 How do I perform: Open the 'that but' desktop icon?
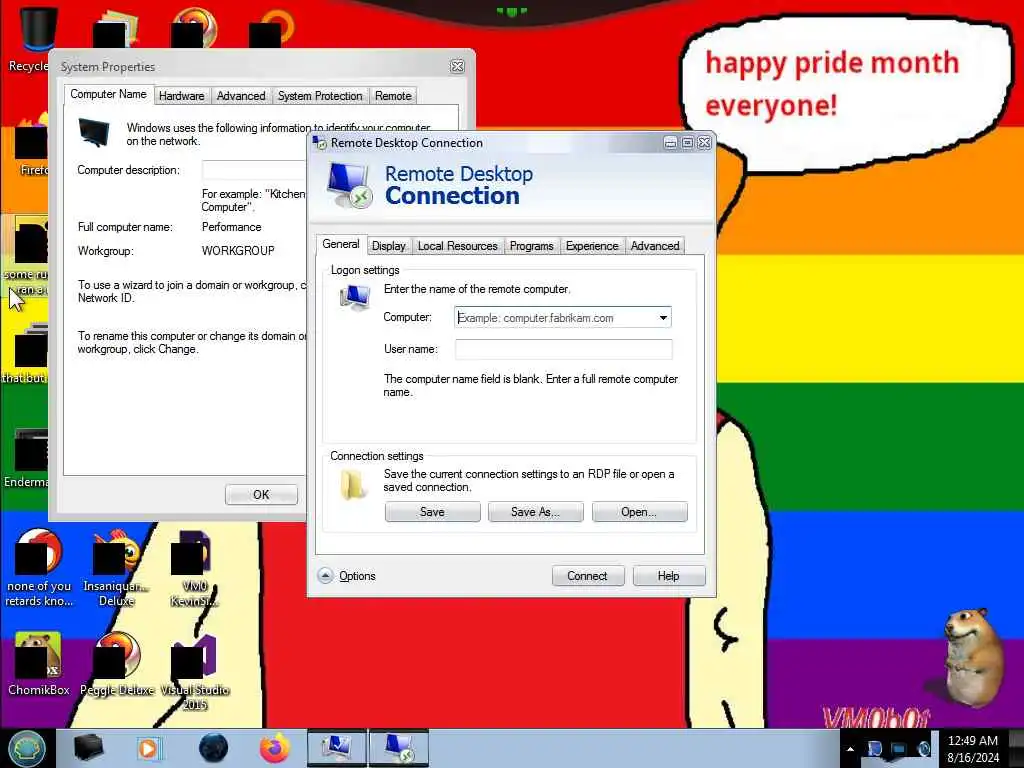click(x=25, y=354)
